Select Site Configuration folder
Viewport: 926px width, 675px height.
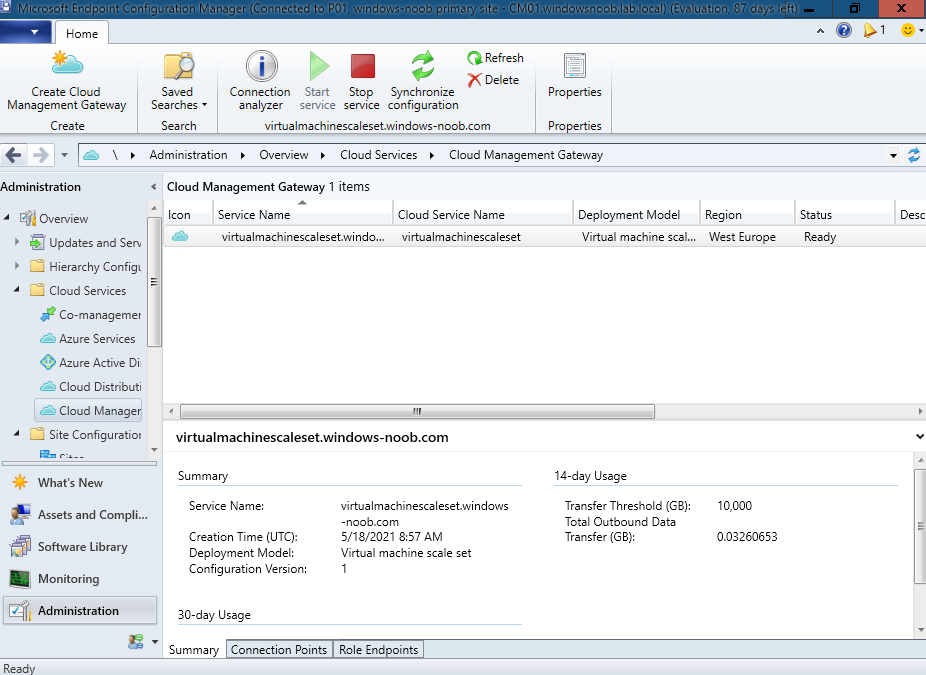coord(86,435)
